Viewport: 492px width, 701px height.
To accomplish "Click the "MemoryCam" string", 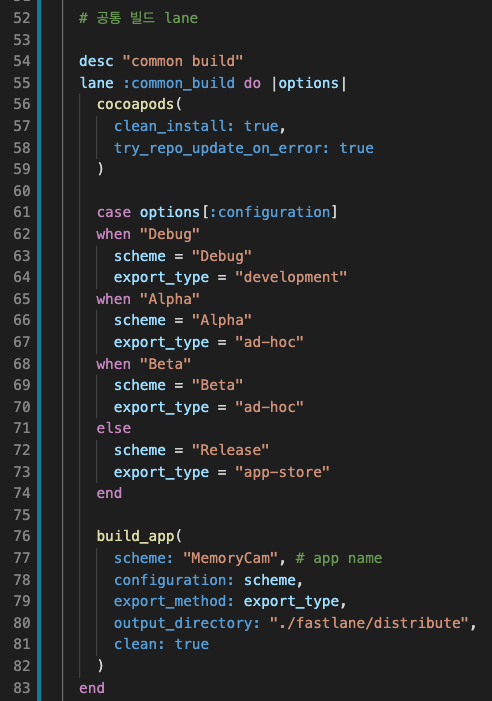I will (230, 558).
